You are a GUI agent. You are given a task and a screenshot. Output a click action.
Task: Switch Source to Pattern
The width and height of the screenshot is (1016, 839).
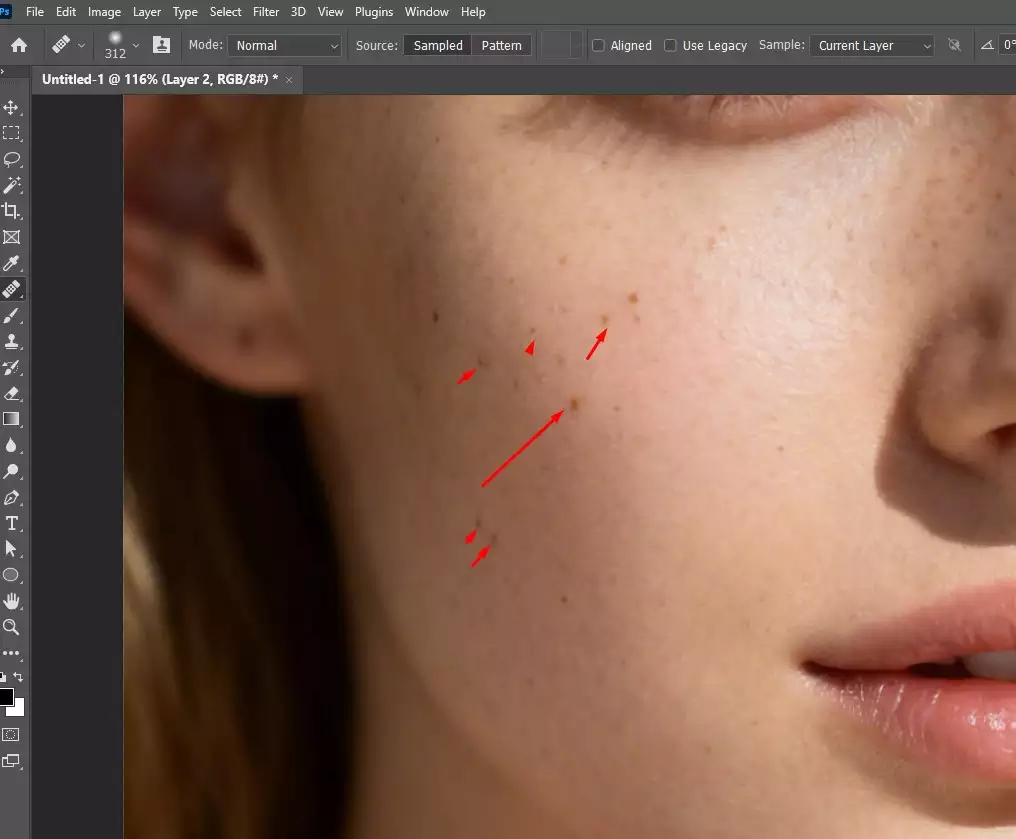click(x=501, y=45)
